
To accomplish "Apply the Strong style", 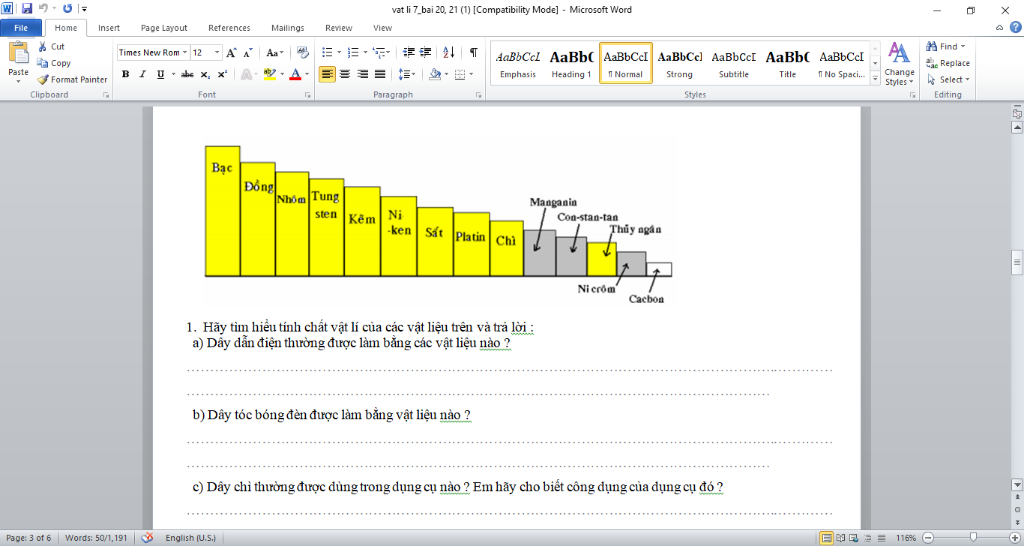I will click(679, 63).
